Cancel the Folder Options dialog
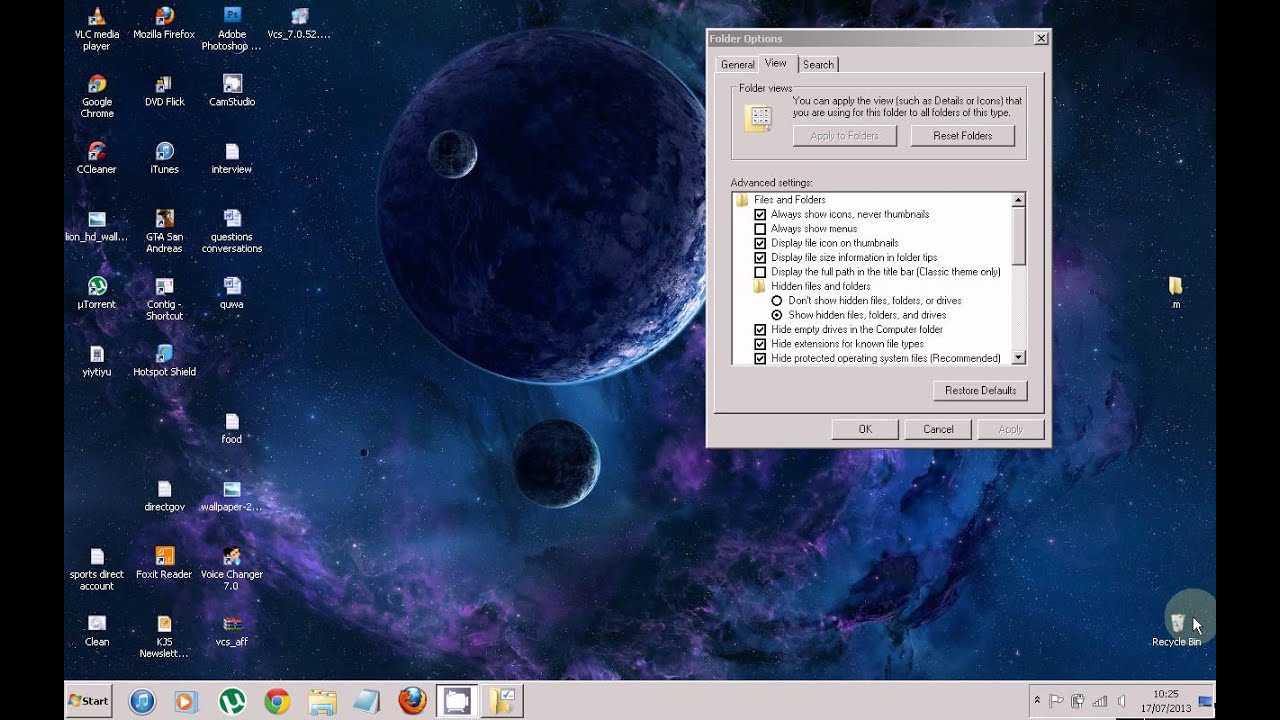 click(x=938, y=429)
